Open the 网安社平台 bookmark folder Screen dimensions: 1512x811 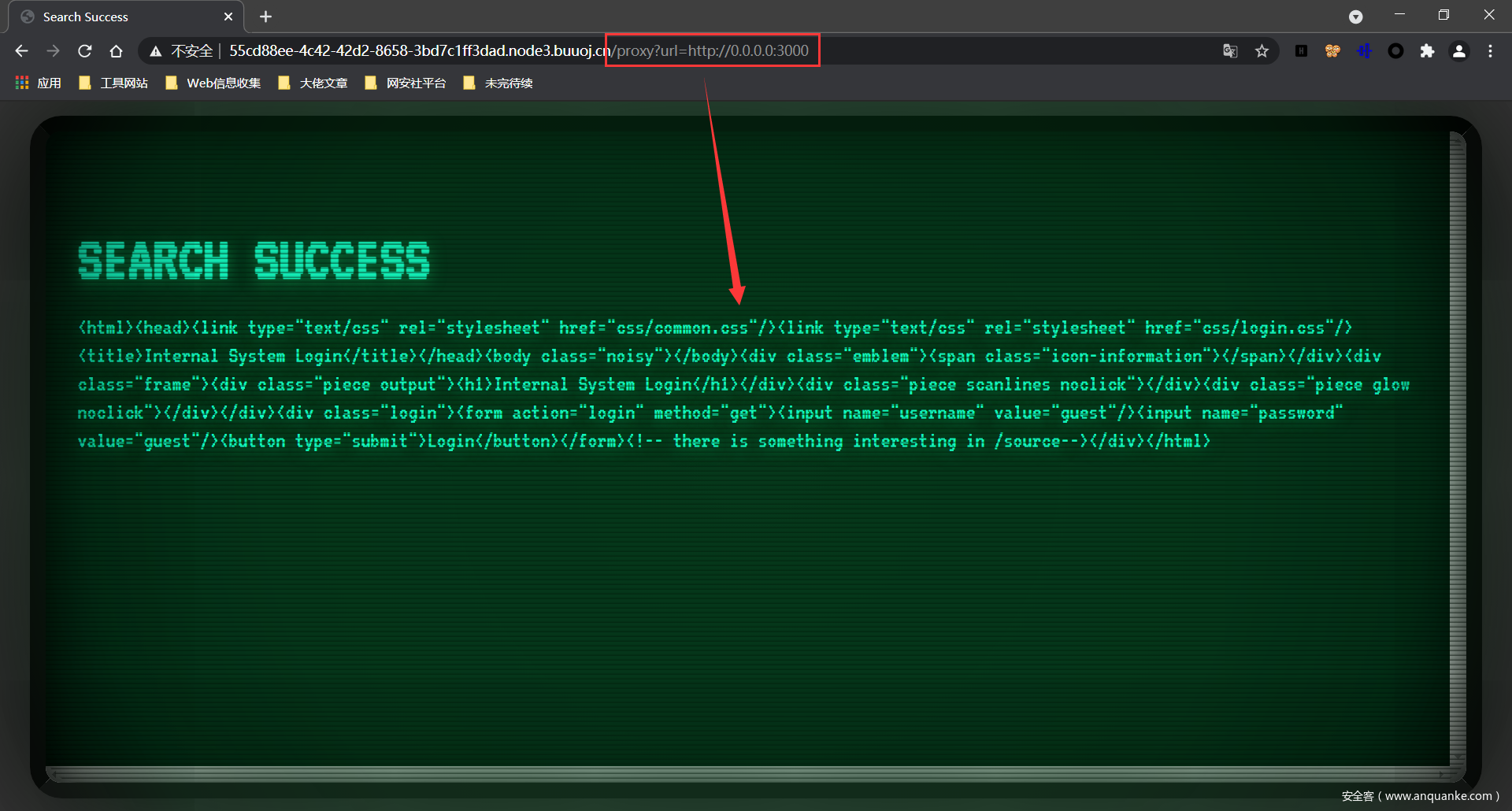[x=406, y=83]
